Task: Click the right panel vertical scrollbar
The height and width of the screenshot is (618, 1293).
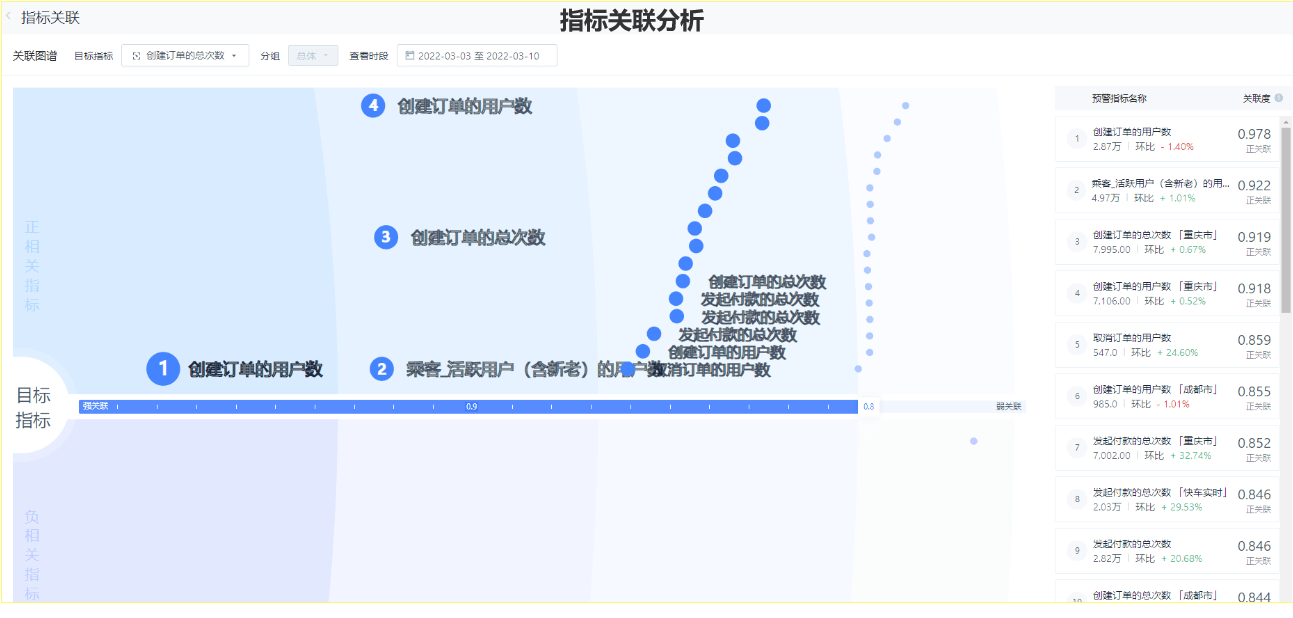Action: tap(1285, 220)
